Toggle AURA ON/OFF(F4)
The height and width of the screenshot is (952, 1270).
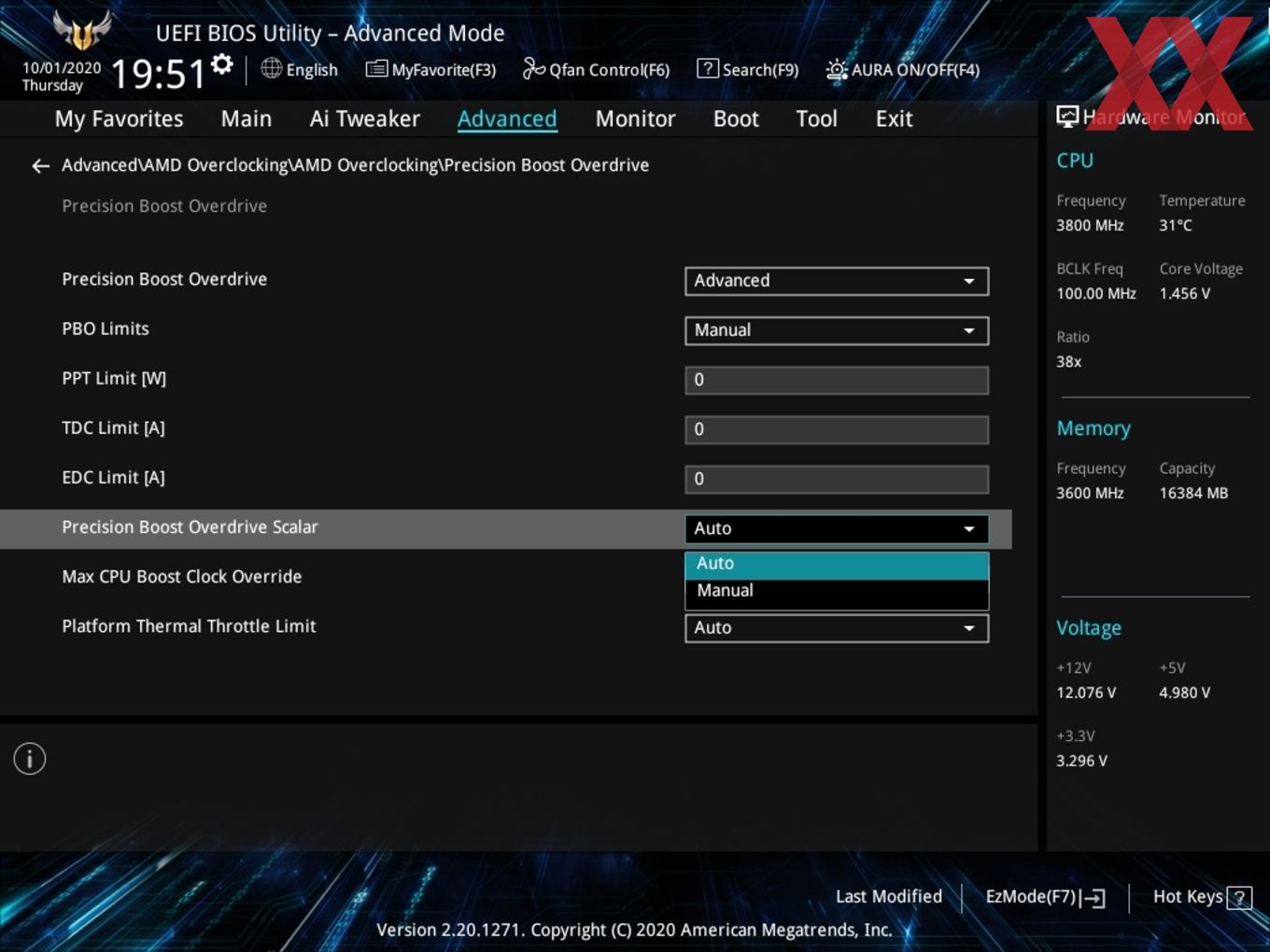point(903,69)
